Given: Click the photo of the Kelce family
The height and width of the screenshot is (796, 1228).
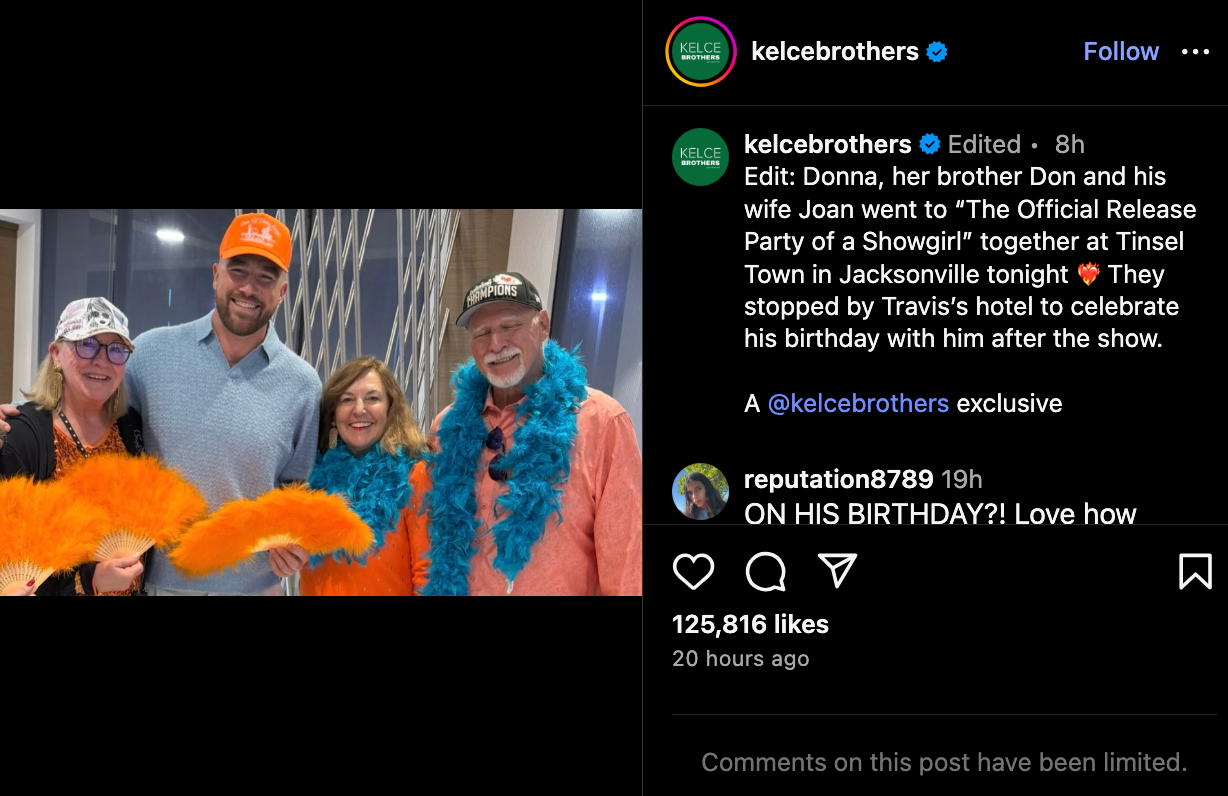Looking at the screenshot, I should click(x=320, y=400).
